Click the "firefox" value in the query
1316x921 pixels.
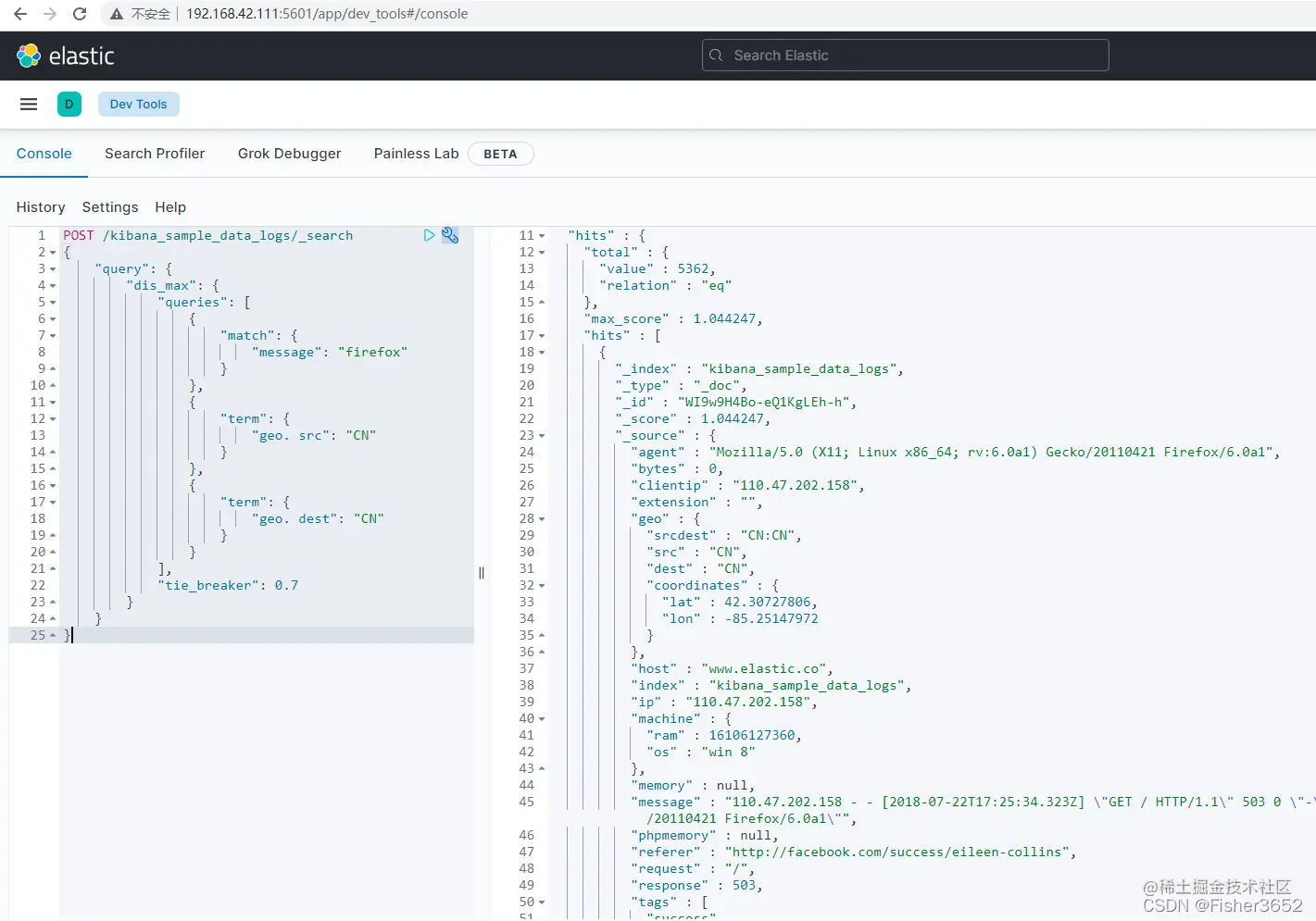[372, 352]
